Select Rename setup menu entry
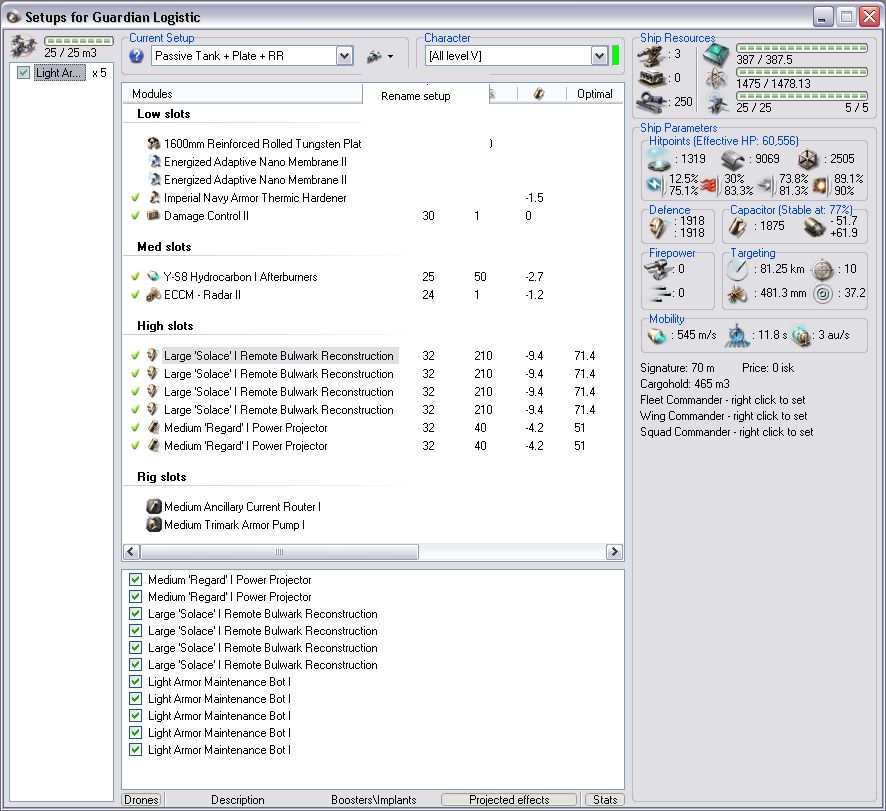This screenshot has height=811, width=886. click(x=415, y=96)
